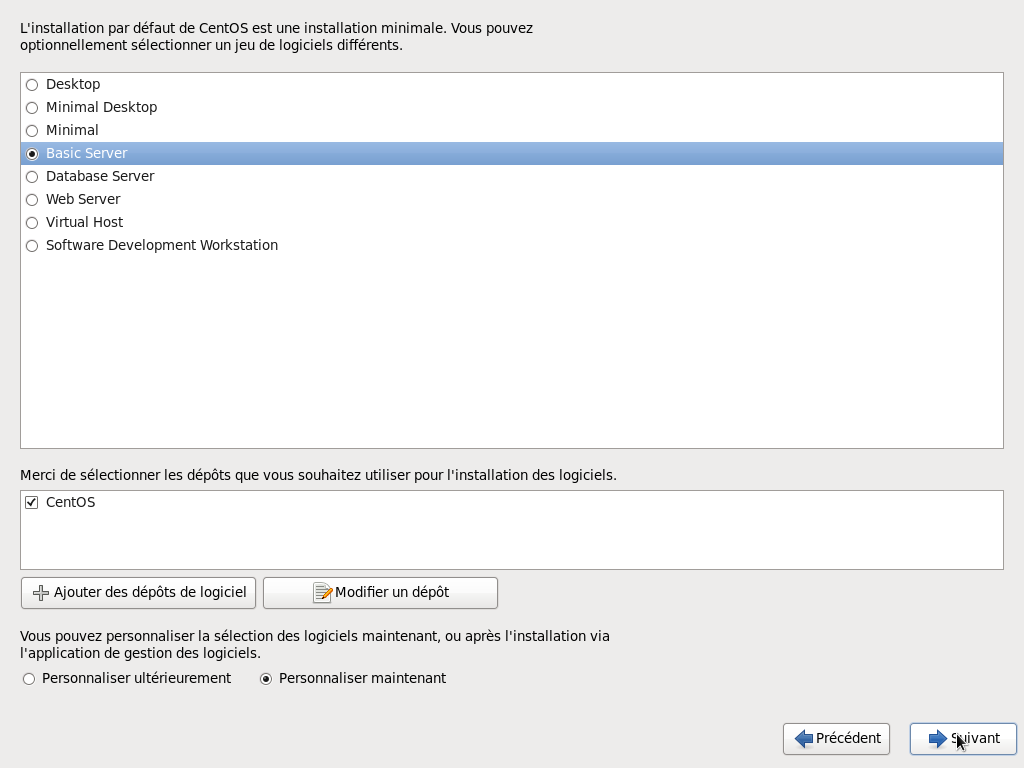The image size is (1024, 768).
Task: Select Personnaliser maintenant radio button
Action: (x=266, y=679)
